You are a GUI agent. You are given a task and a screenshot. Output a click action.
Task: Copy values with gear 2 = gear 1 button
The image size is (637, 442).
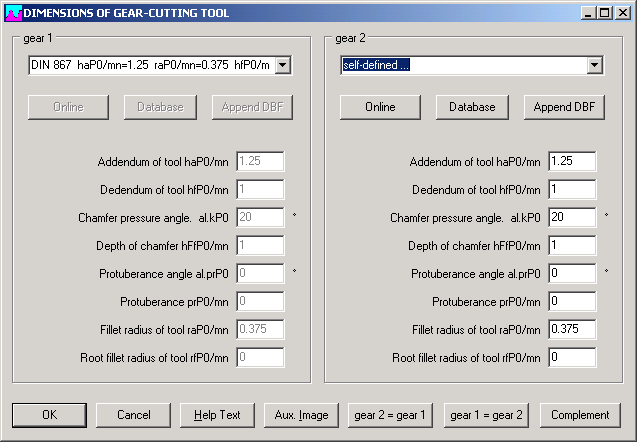390,415
